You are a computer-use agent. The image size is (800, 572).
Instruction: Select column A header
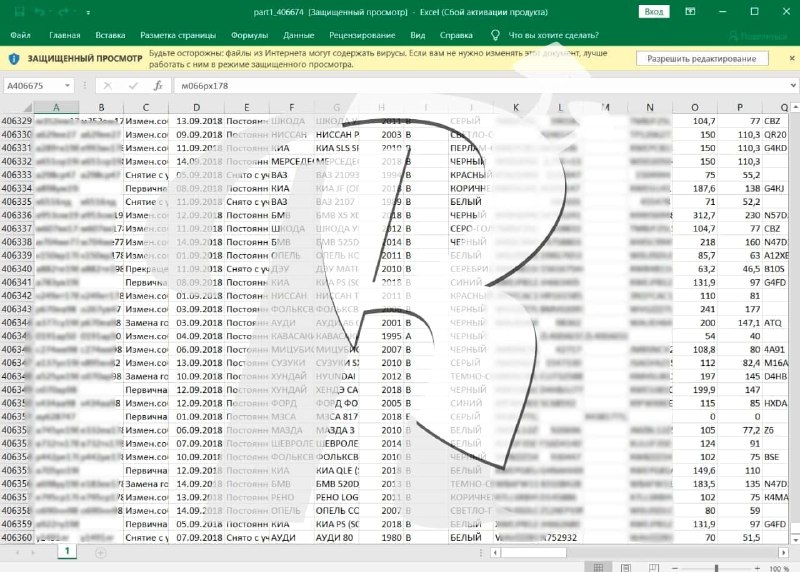pos(56,107)
